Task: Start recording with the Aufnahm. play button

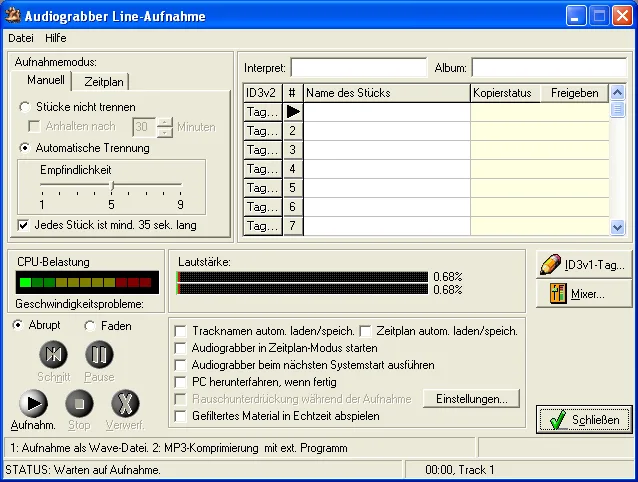Action: pyautogui.click(x=33, y=403)
